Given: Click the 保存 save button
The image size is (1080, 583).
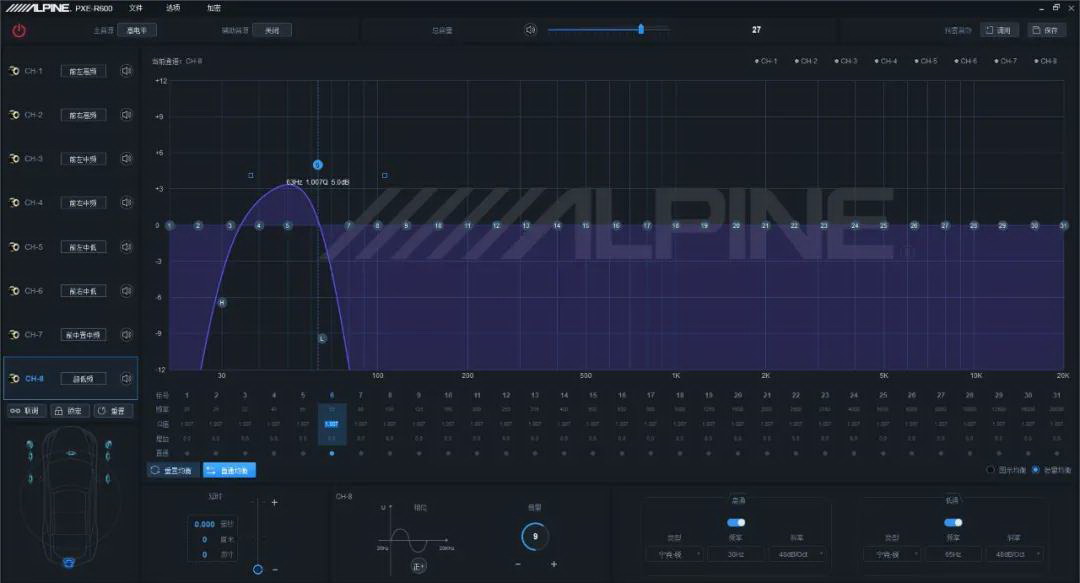Looking at the screenshot, I should point(1046,30).
